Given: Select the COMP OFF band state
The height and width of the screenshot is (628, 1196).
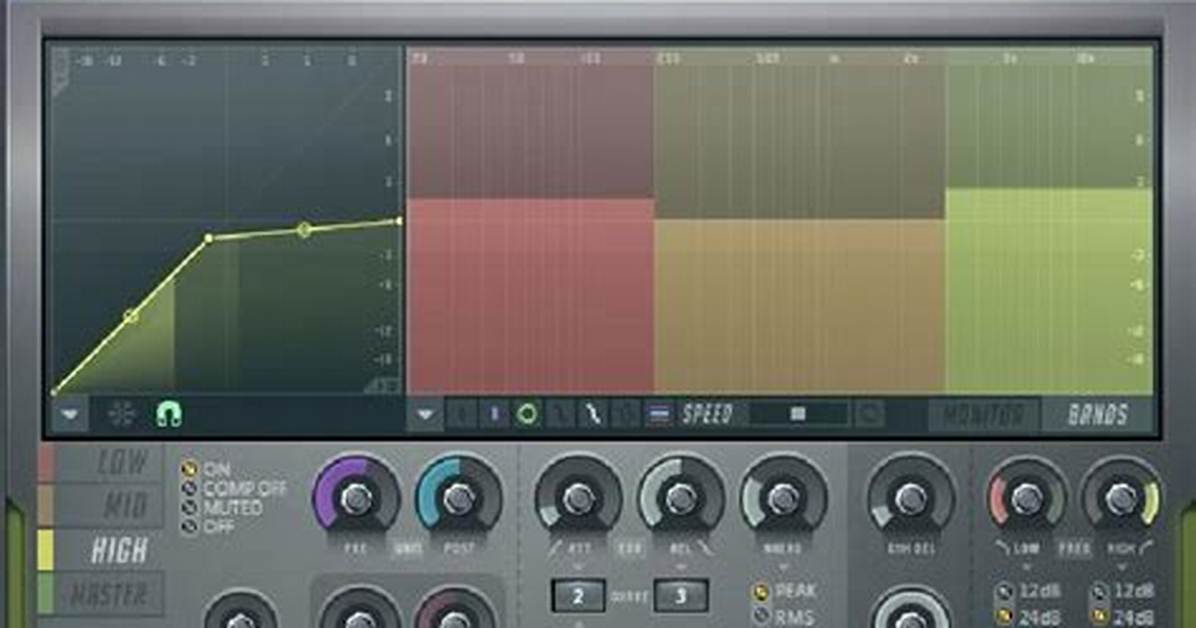Looking at the screenshot, I should point(233,488).
